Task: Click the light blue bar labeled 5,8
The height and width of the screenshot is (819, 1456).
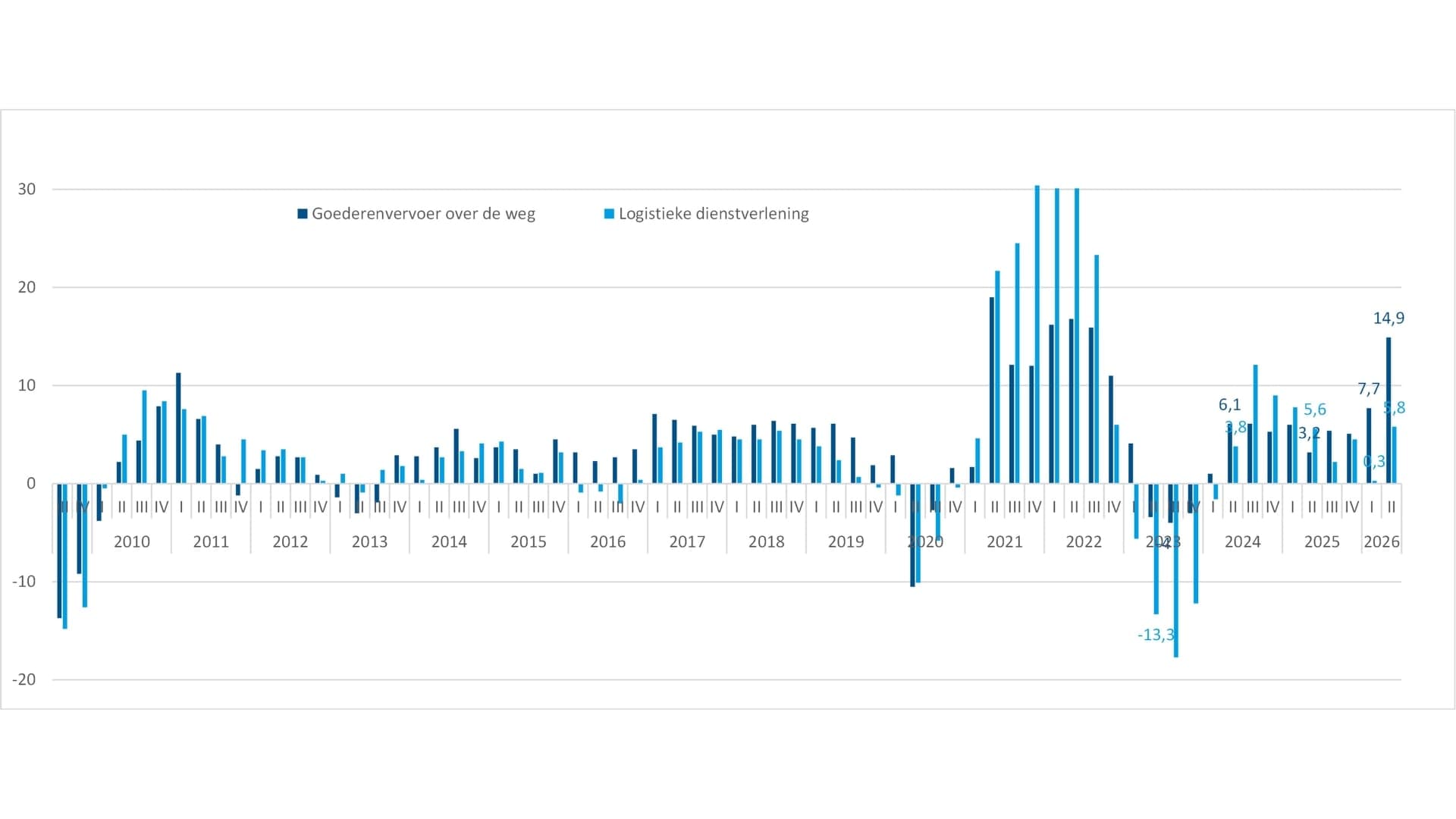Action: (x=1394, y=455)
